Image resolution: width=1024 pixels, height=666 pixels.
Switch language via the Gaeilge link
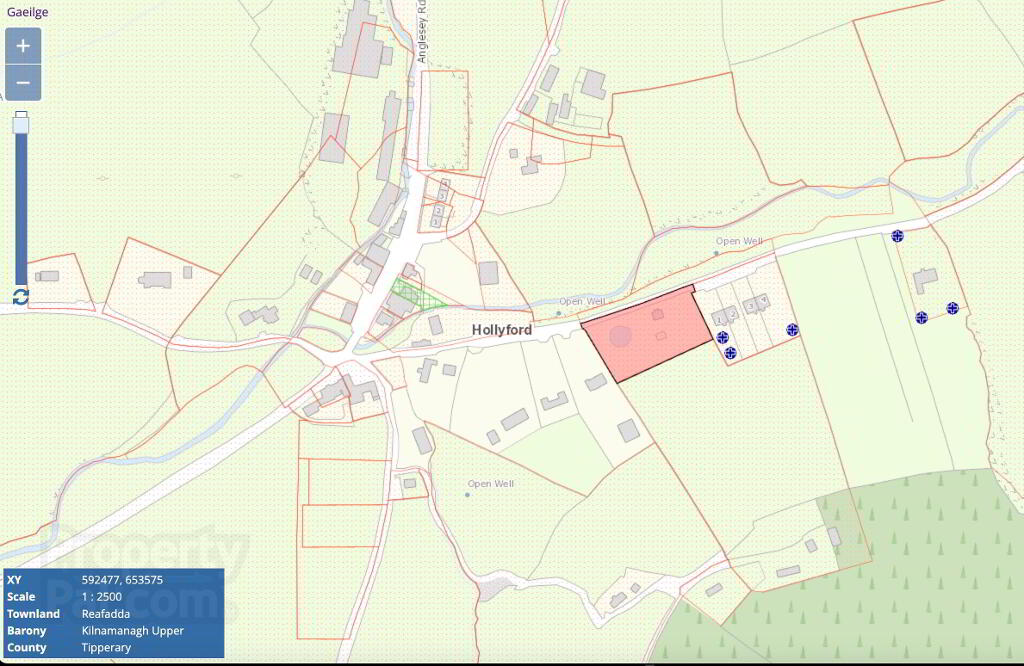[x=27, y=12]
